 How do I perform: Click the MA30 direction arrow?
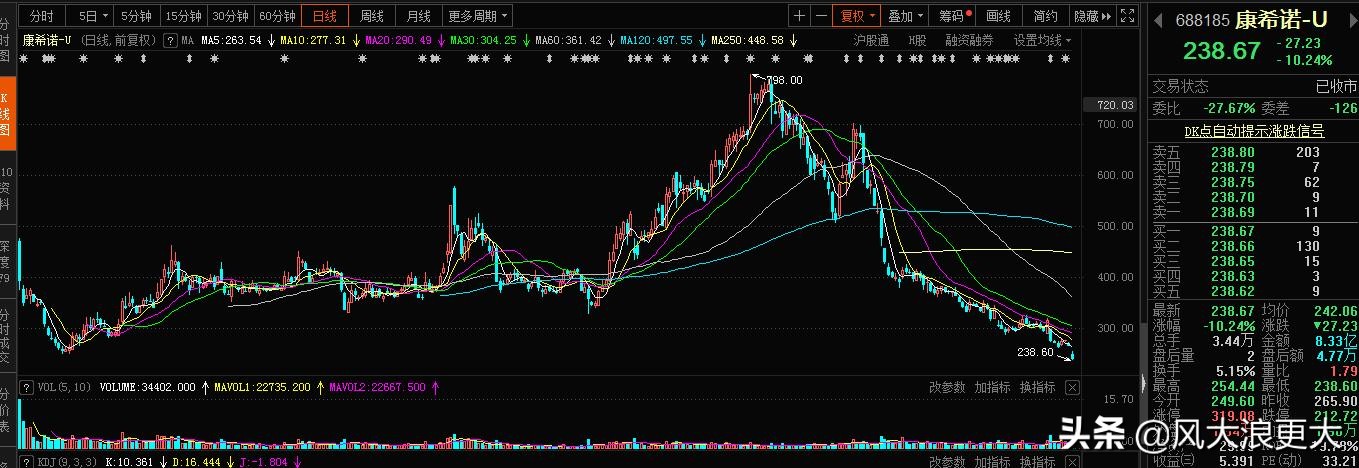(x=526, y=41)
